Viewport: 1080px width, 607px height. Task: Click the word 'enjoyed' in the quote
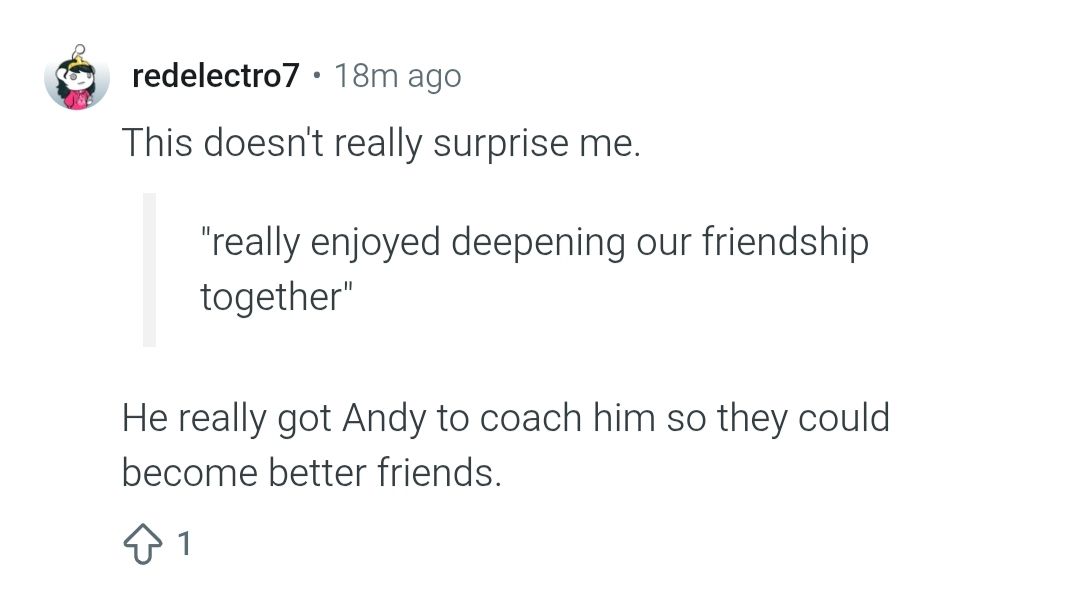[x=375, y=243]
